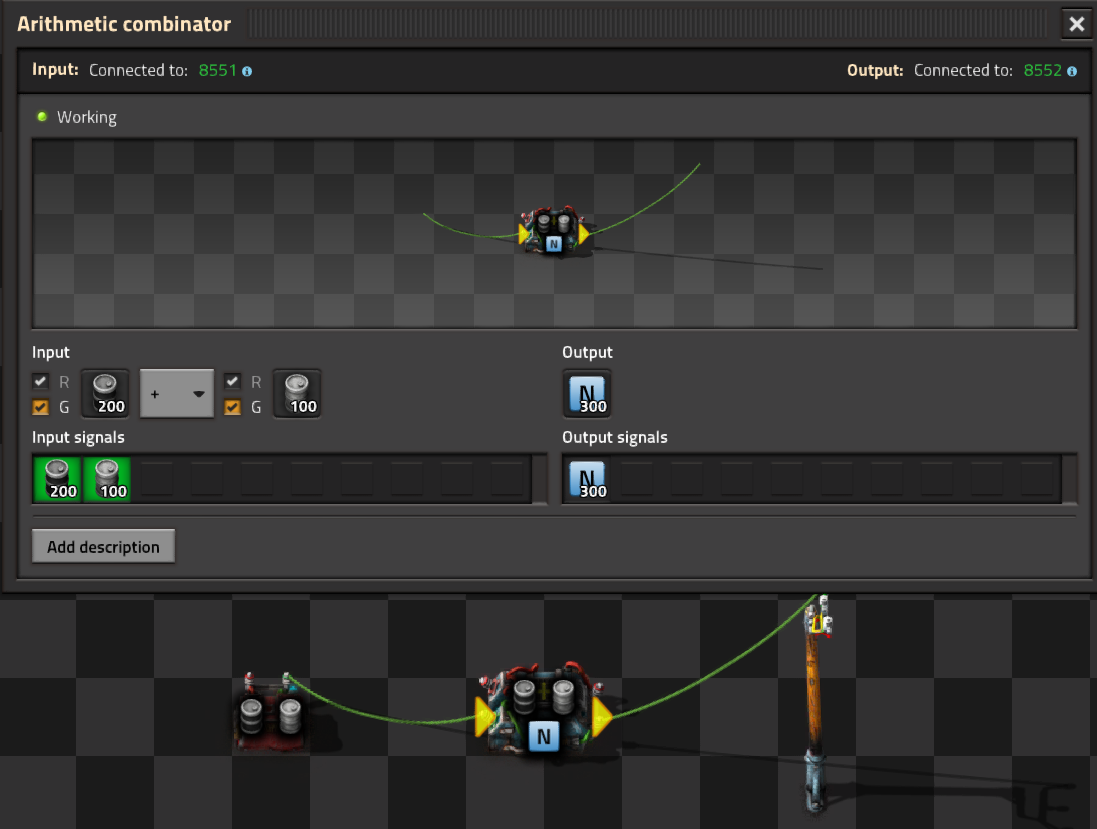Viewport: 1097px width, 829px height.
Task: Toggle green wire checkbox for first operand
Action: [x=41, y=406]
